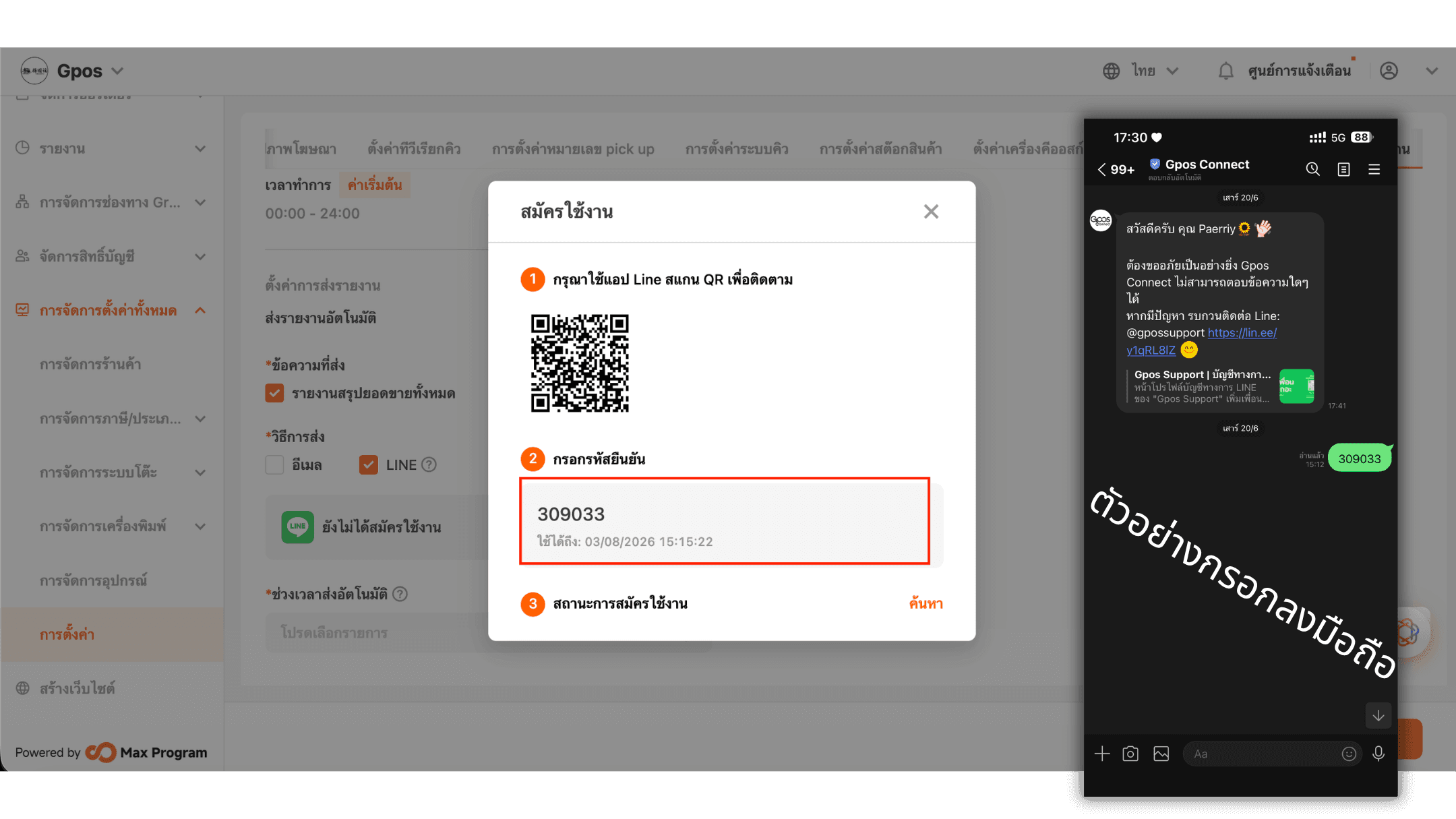Click scroll-to-bottom arrow in chat

pyautogui.click(x=1378, y=715)
